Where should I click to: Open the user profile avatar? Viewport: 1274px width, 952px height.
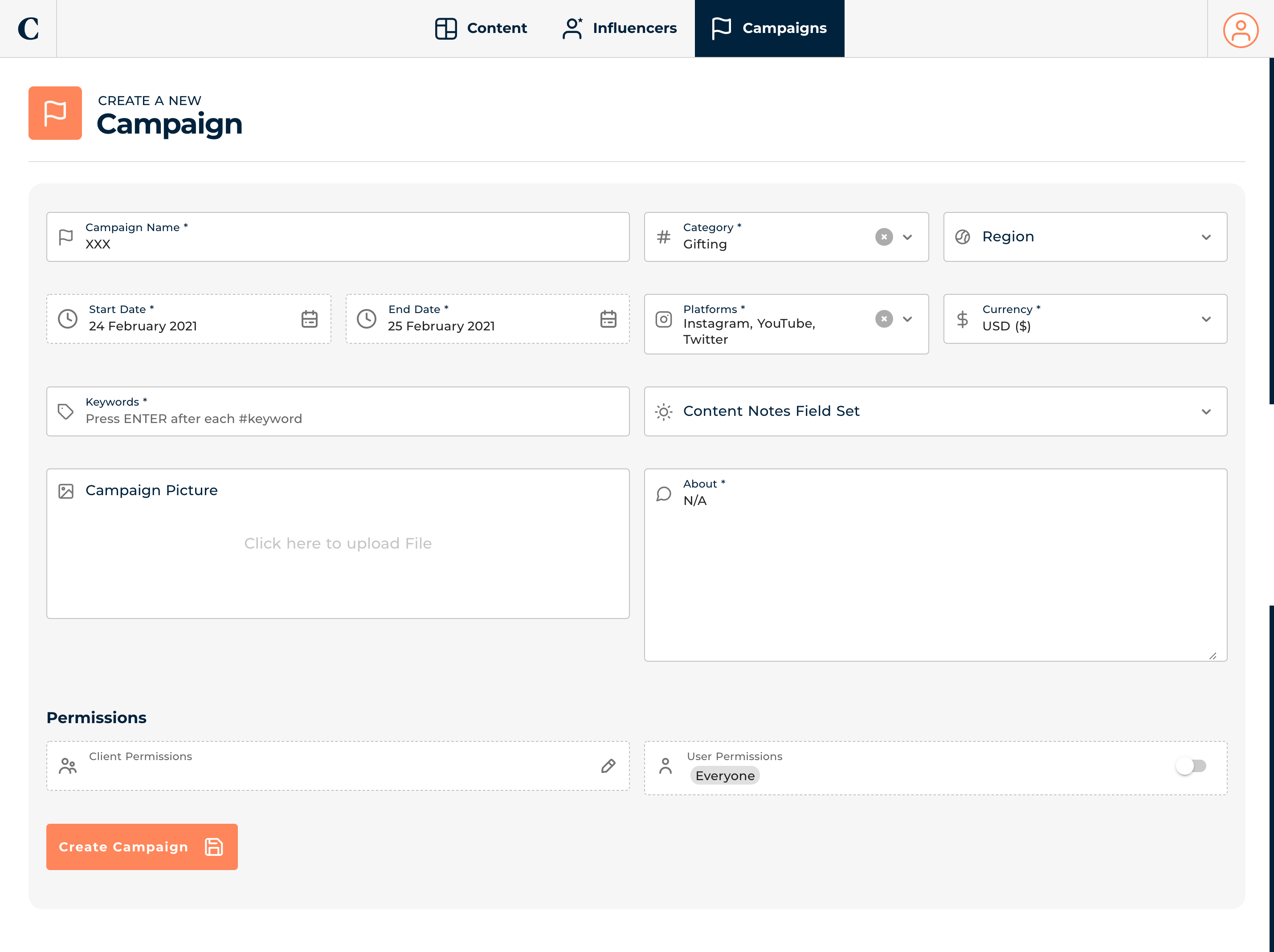pyautogui.click(x=1240, y=30)
